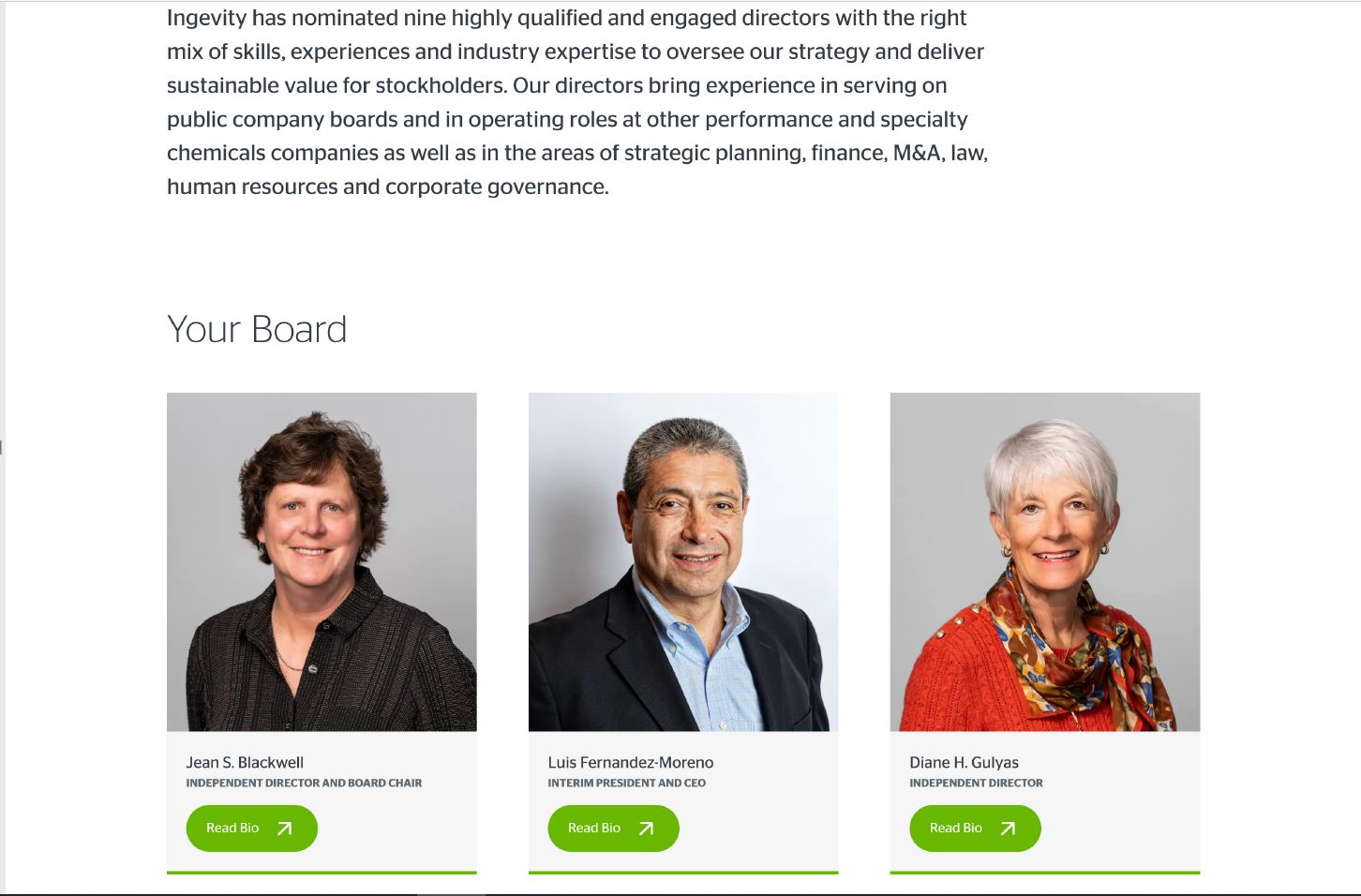The height and width of the screenshot is (896, 1361).
Task: Open Jean S. Blackwell's Read Bio text
Action: pos(232,829)
